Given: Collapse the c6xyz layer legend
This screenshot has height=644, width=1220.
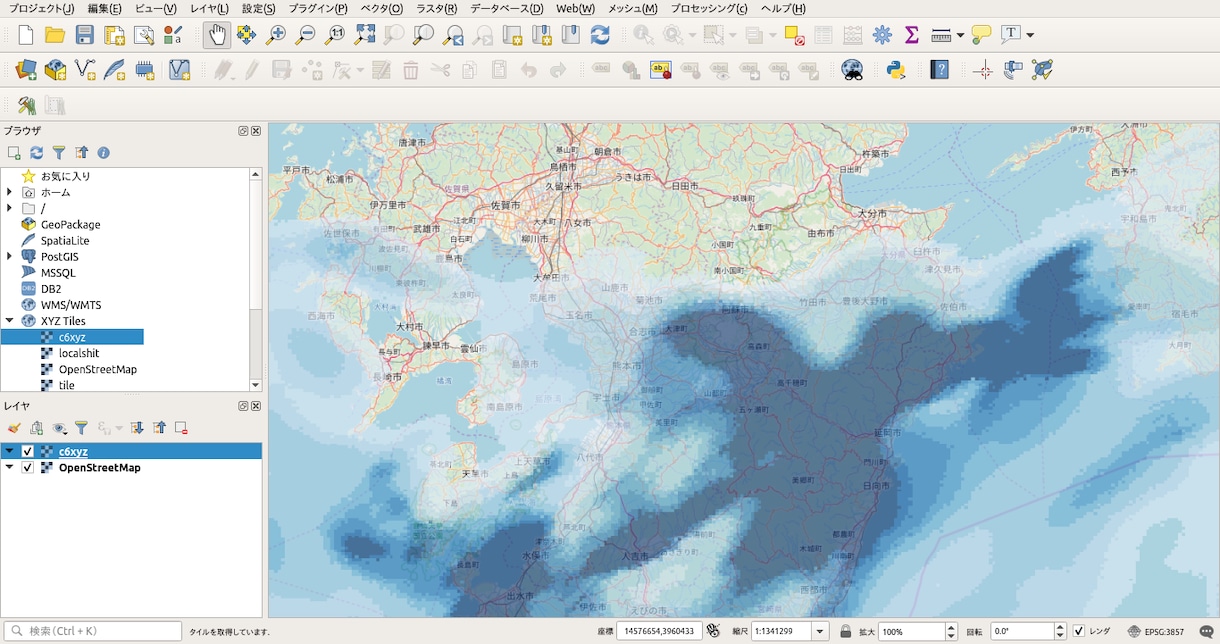Looking at the screenshot, I should click(x=9, y=451).
